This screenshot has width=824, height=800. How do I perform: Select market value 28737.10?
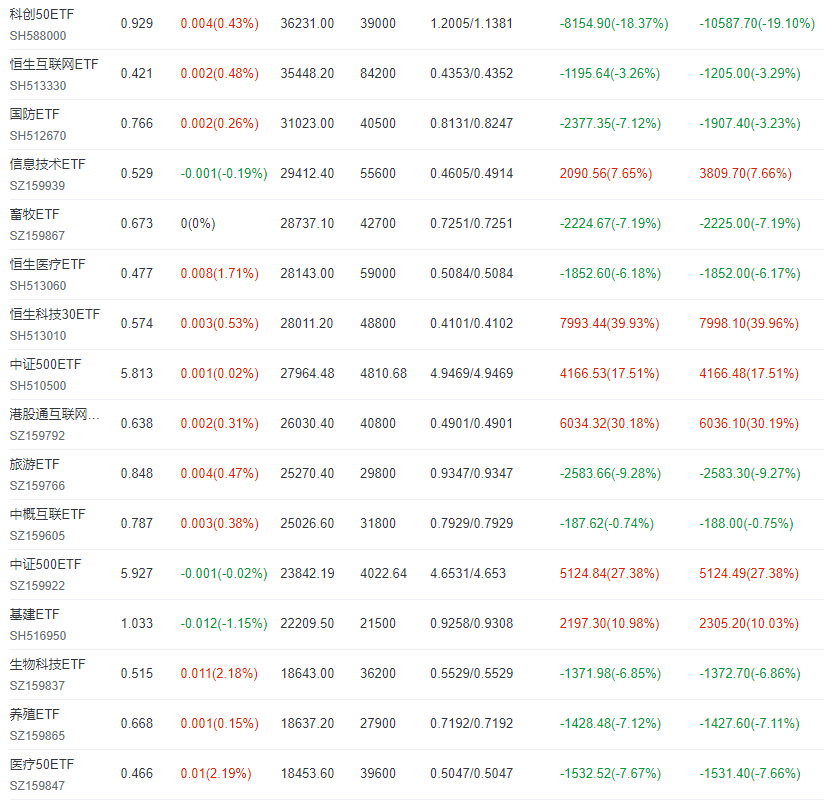[307, 223]
